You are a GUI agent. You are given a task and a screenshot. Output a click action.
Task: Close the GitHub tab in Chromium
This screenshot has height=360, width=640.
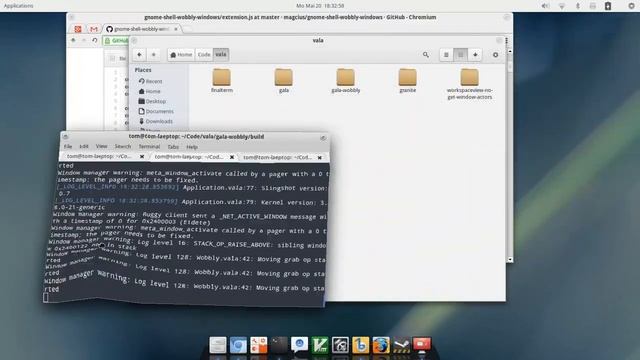click(176, 29)
